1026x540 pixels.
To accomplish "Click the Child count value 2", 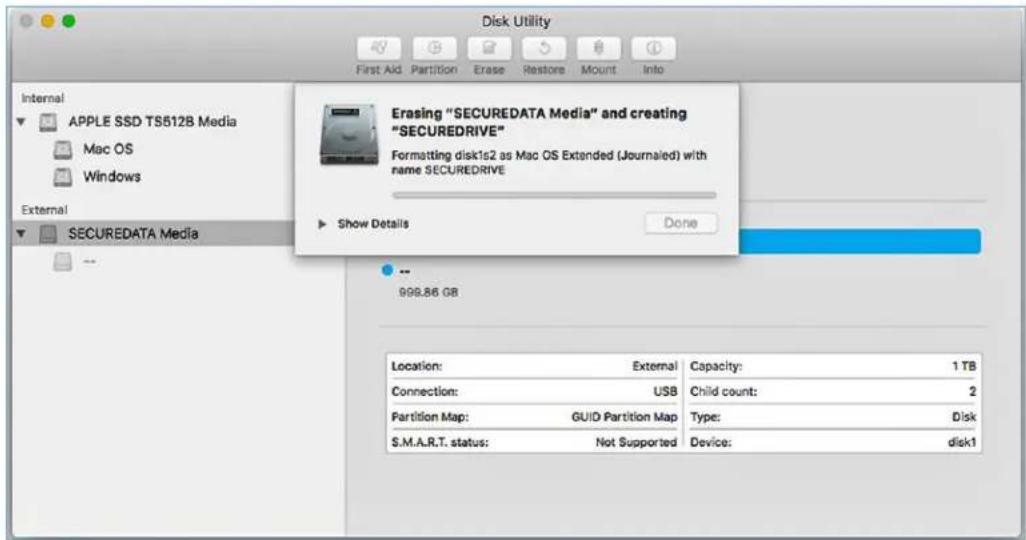I will (972, 391).
